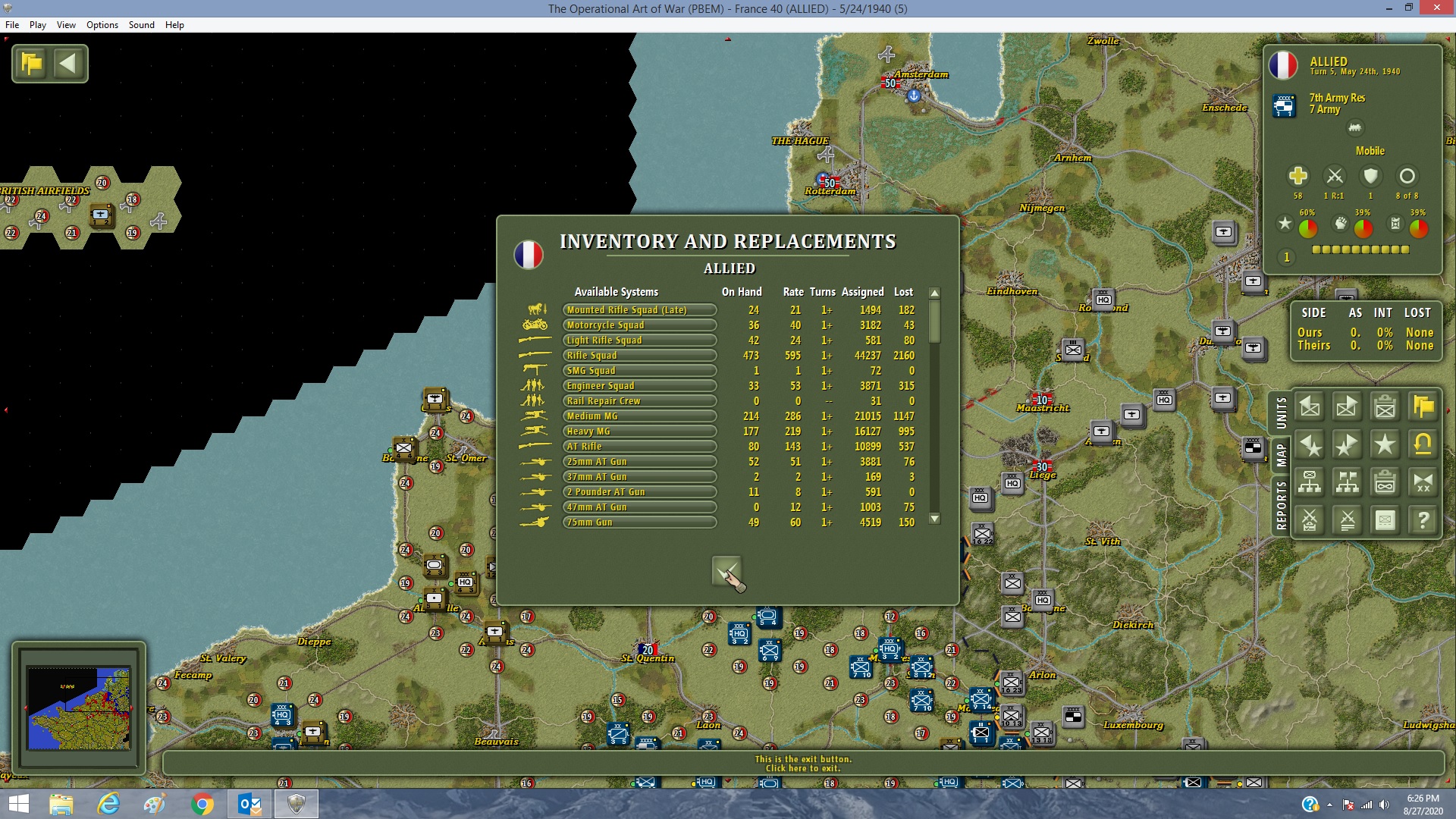Select the Rifle Squad system row
1456x819 pixels.
click(x=639, y=356)
